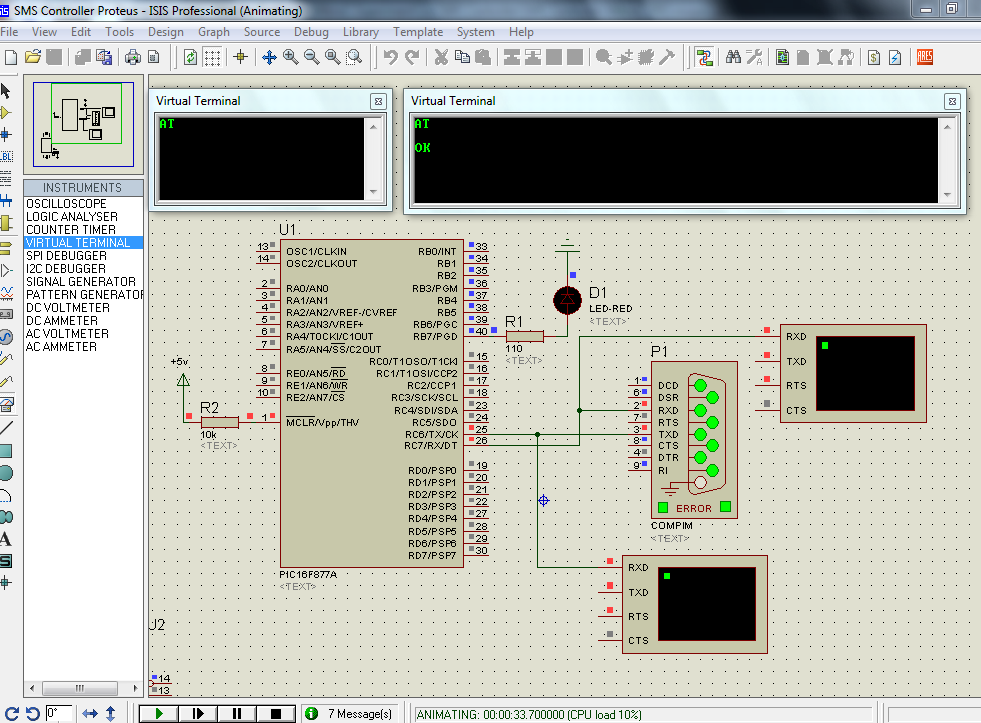Viewport: 981px width, 723px height.
Task: Click right terminal scrollbar up arrow
Action: (x=947, y=127)
